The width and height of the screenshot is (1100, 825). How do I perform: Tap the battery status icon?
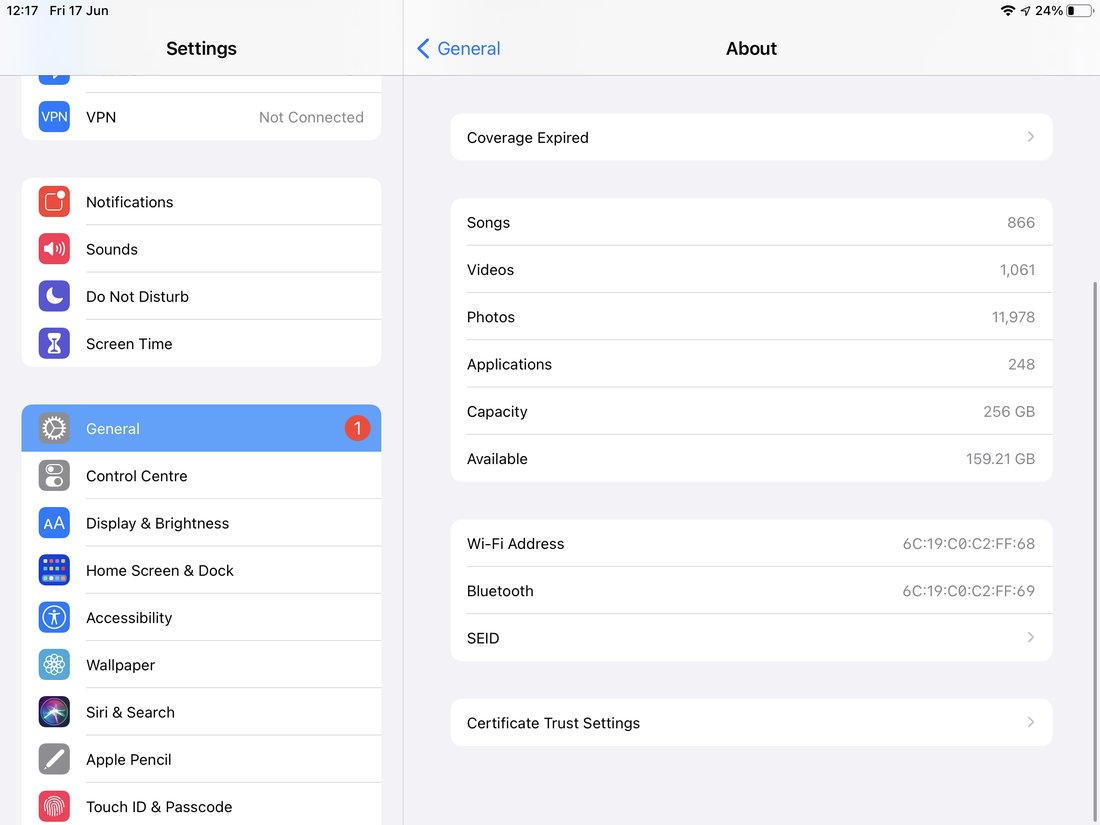[1080, 11]
